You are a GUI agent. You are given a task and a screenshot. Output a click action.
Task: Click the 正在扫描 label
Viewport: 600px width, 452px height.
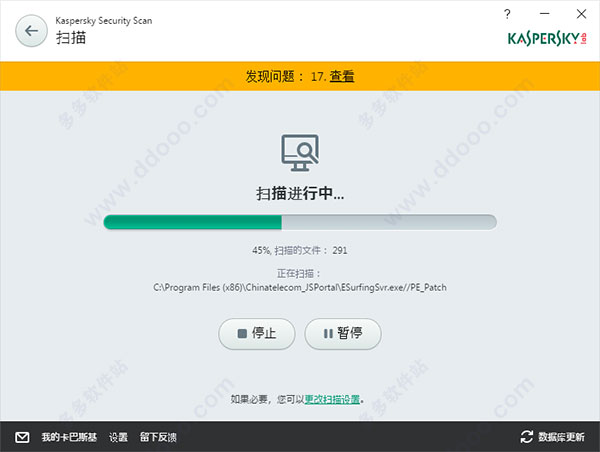tap(298, 274)
